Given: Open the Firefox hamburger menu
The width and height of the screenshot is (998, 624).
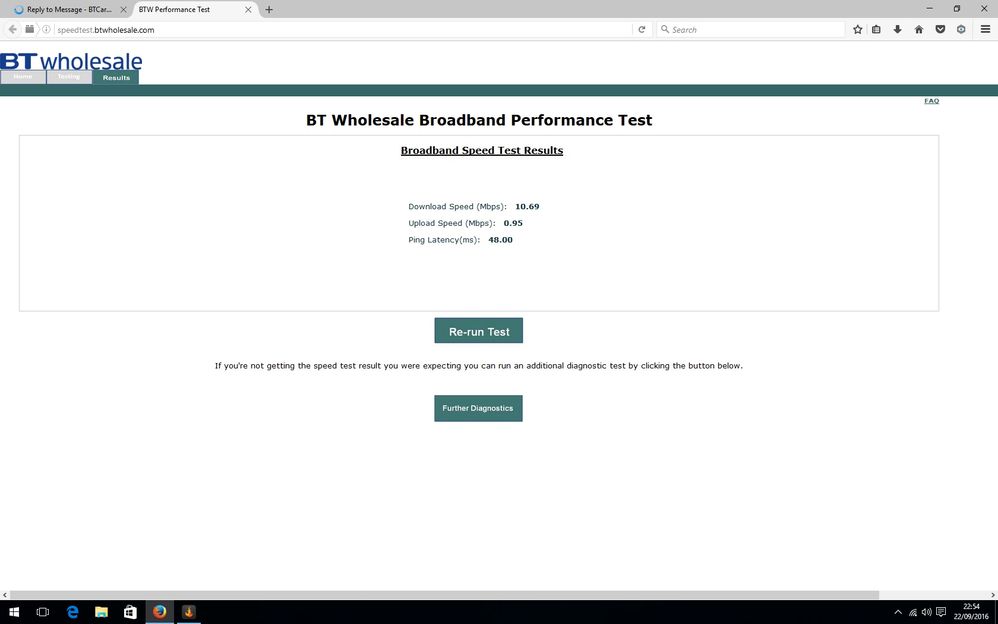Looking at the screenshot, I should pos(985,29).
